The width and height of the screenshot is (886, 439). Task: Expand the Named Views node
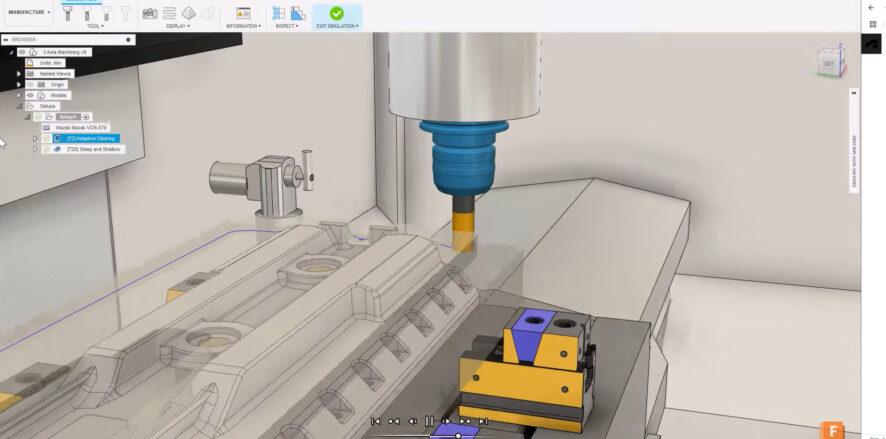coord(19,73)
